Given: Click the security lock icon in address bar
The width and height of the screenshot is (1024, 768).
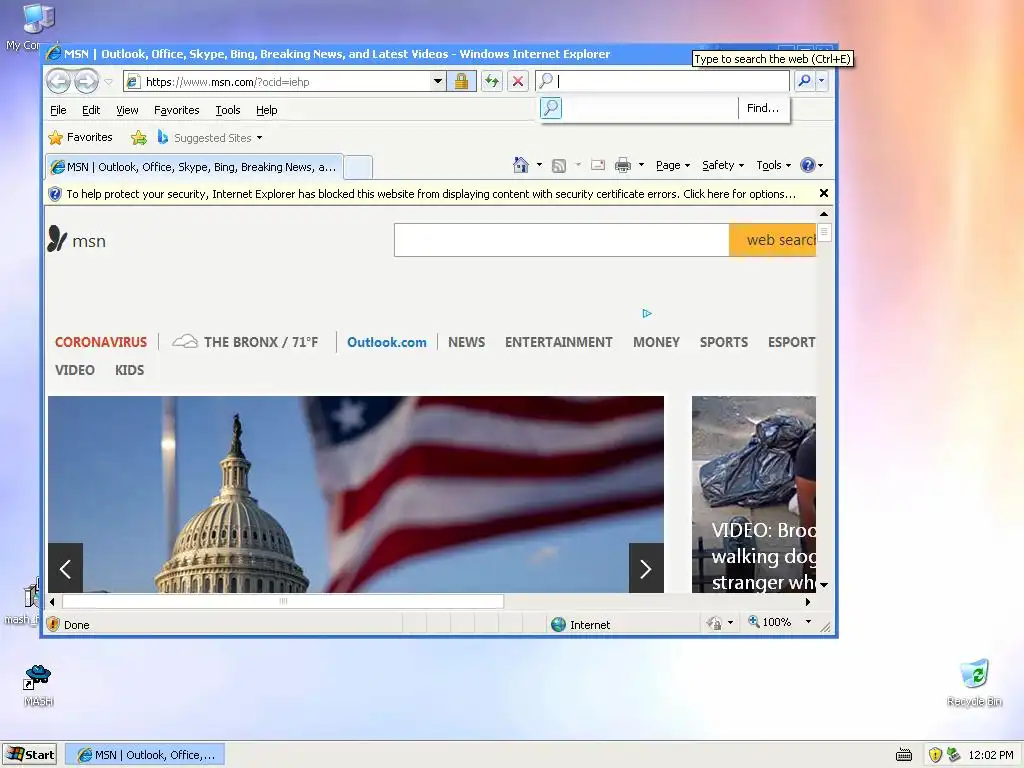Looking at the screenshot, I should 461,81.
